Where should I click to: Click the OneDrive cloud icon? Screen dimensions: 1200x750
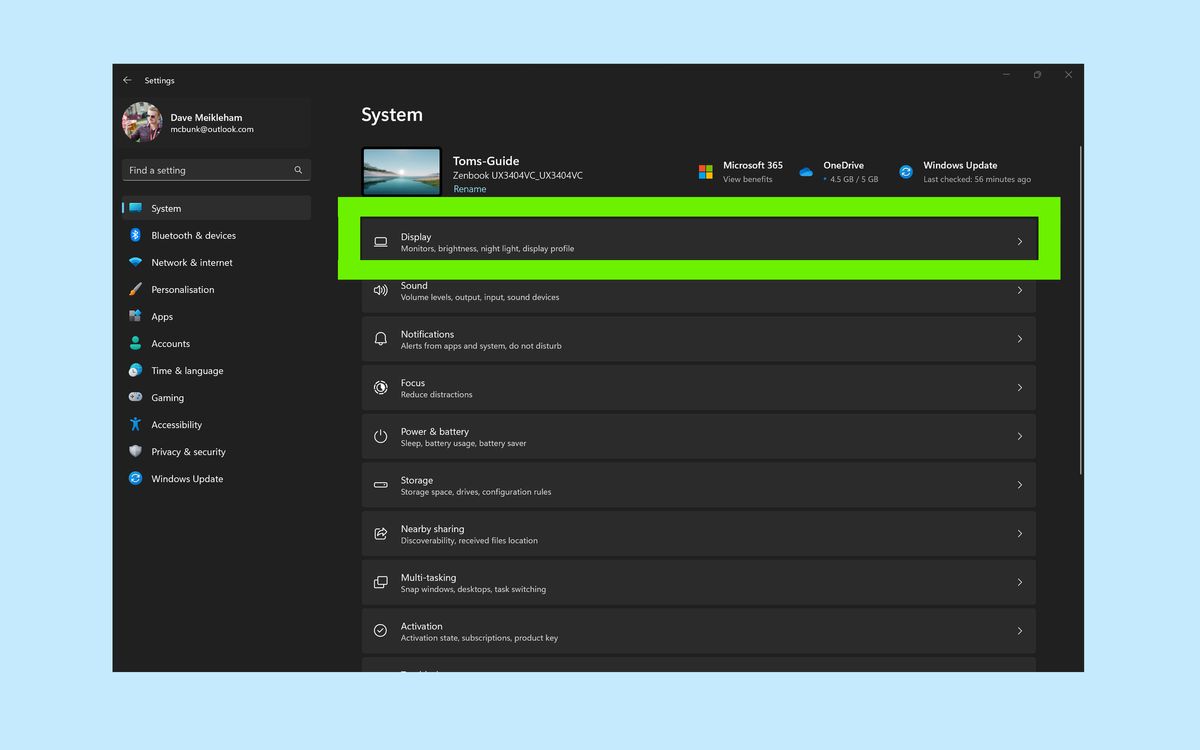point(805,171)
